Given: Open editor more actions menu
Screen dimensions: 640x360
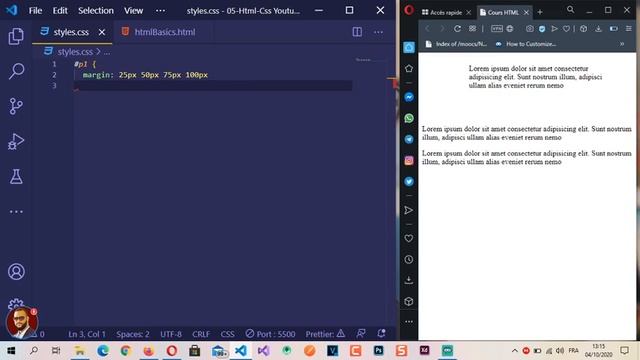Looking at the screenshot, I should click(x=378, y=32).
